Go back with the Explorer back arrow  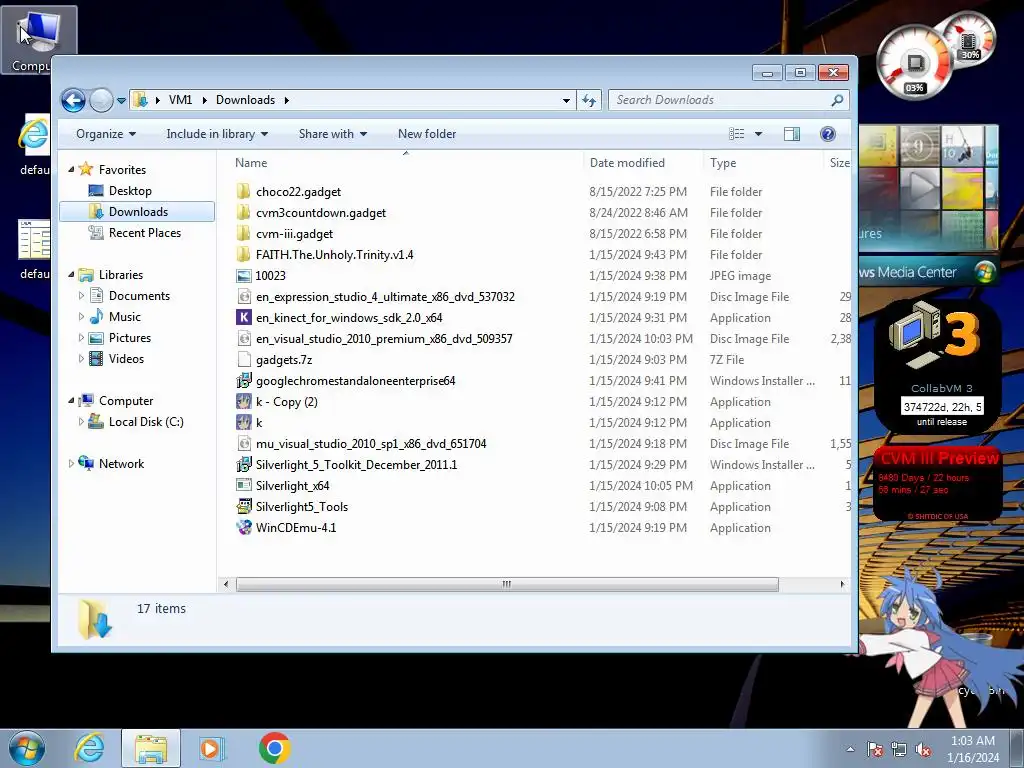coord(73,101)
